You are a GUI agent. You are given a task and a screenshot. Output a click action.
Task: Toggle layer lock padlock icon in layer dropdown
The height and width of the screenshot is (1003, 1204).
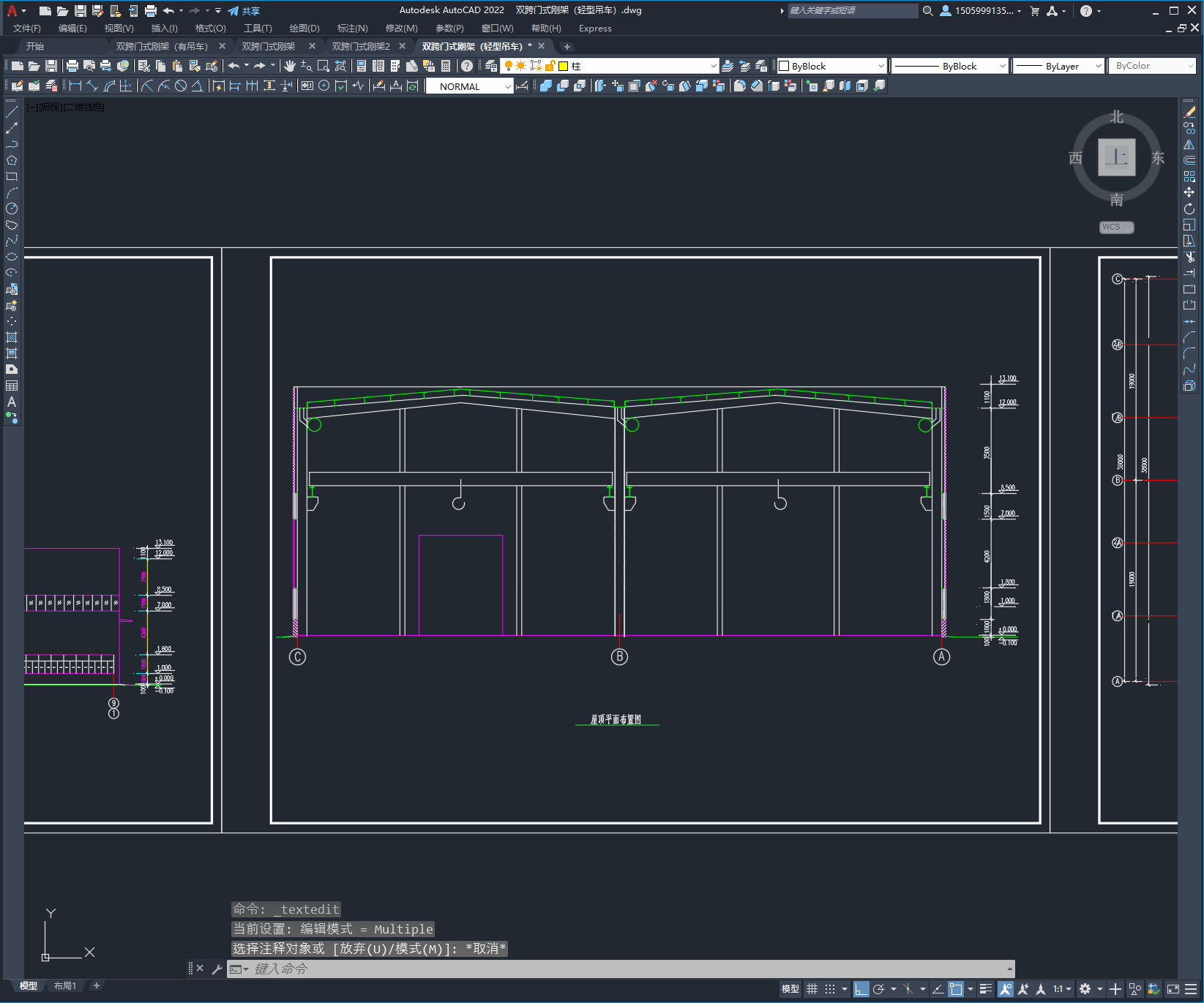point(550,66)
